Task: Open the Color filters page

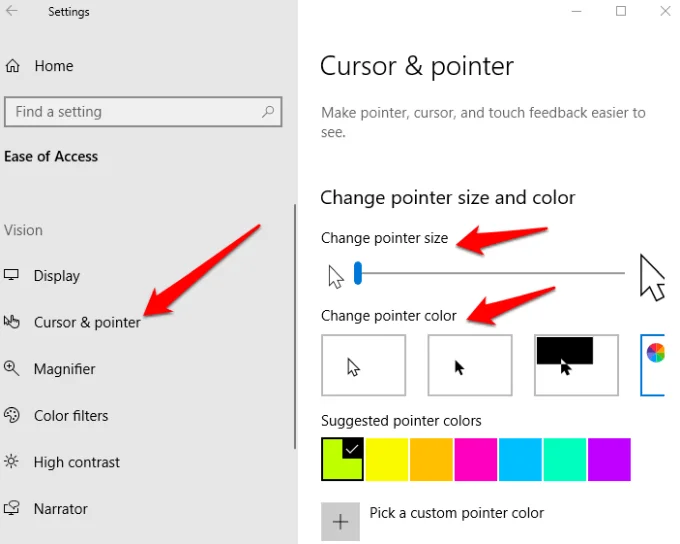Action: click(x=71, y=416)
